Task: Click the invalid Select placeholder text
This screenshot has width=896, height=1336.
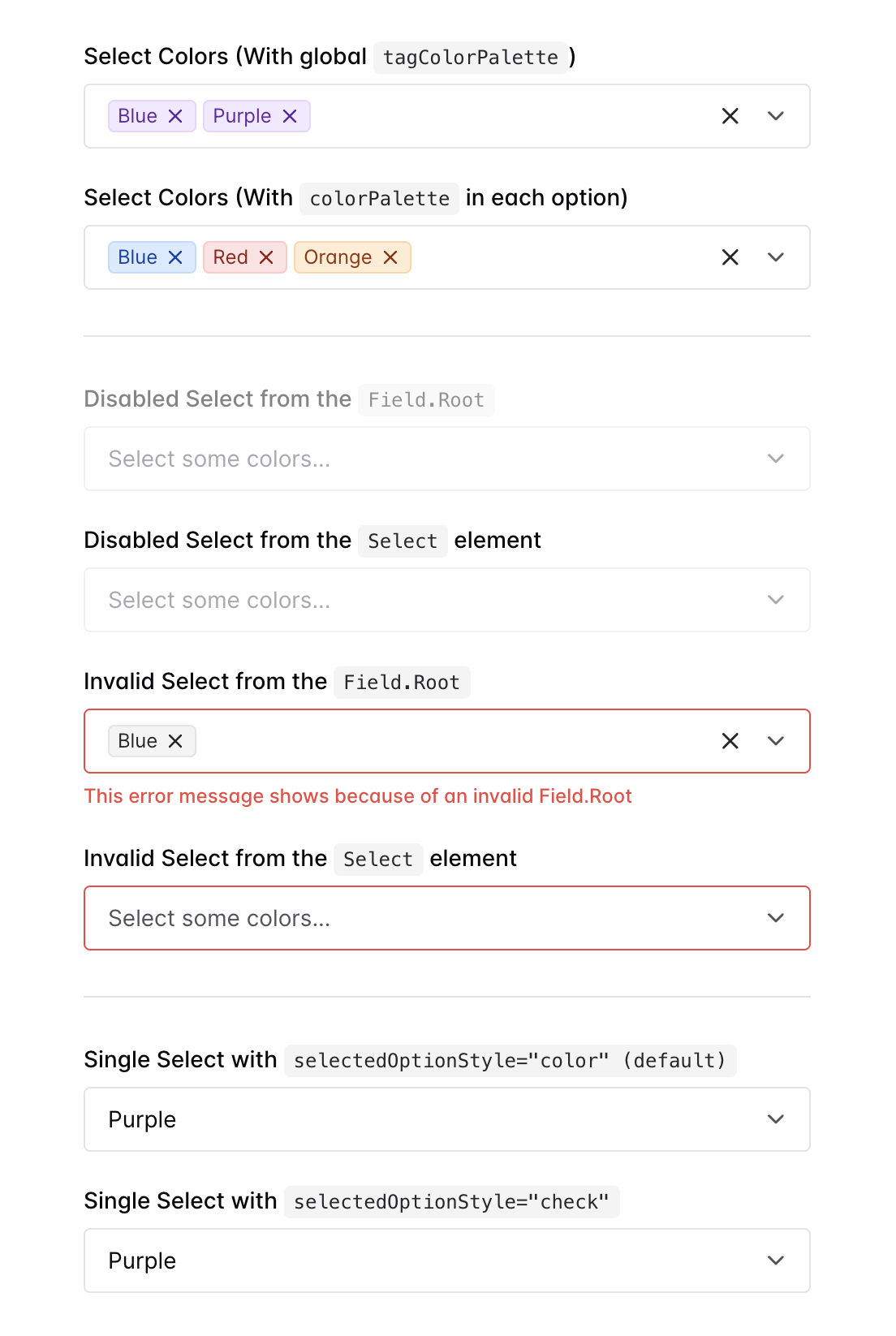Action: [219, 919]
